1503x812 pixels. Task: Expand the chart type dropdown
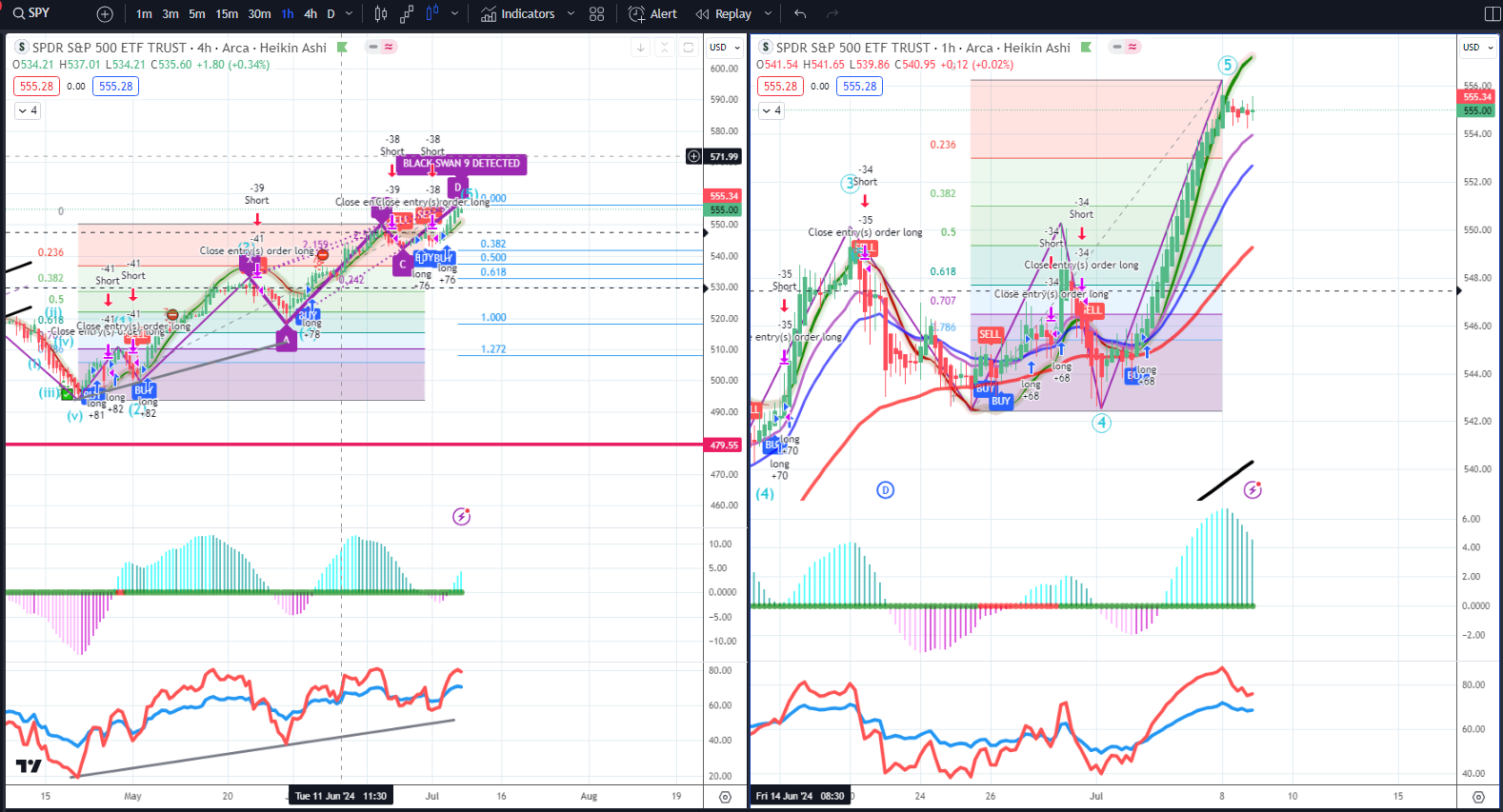(x=454, y=14)
